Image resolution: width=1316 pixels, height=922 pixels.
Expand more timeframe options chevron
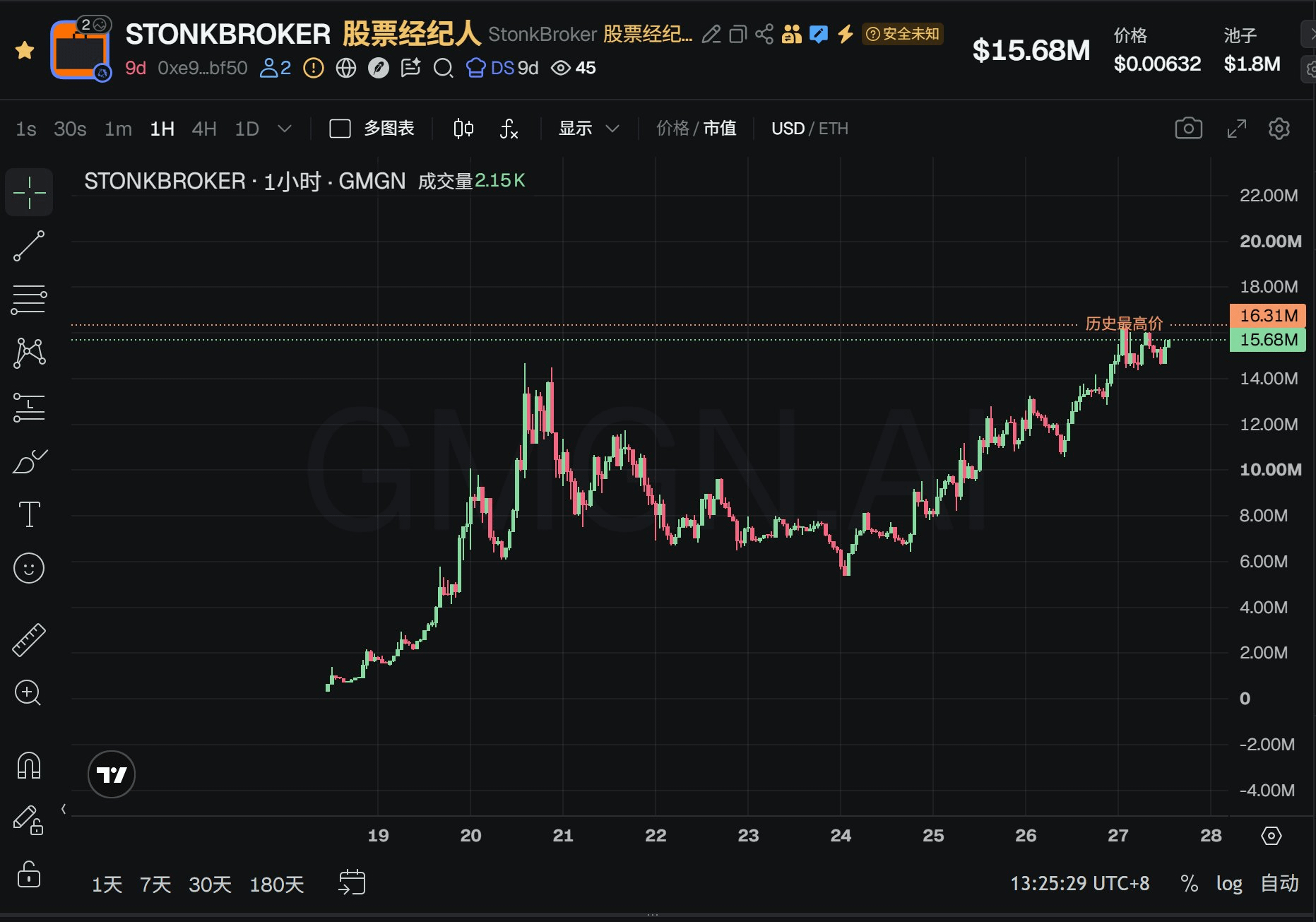tap(285, 129)
